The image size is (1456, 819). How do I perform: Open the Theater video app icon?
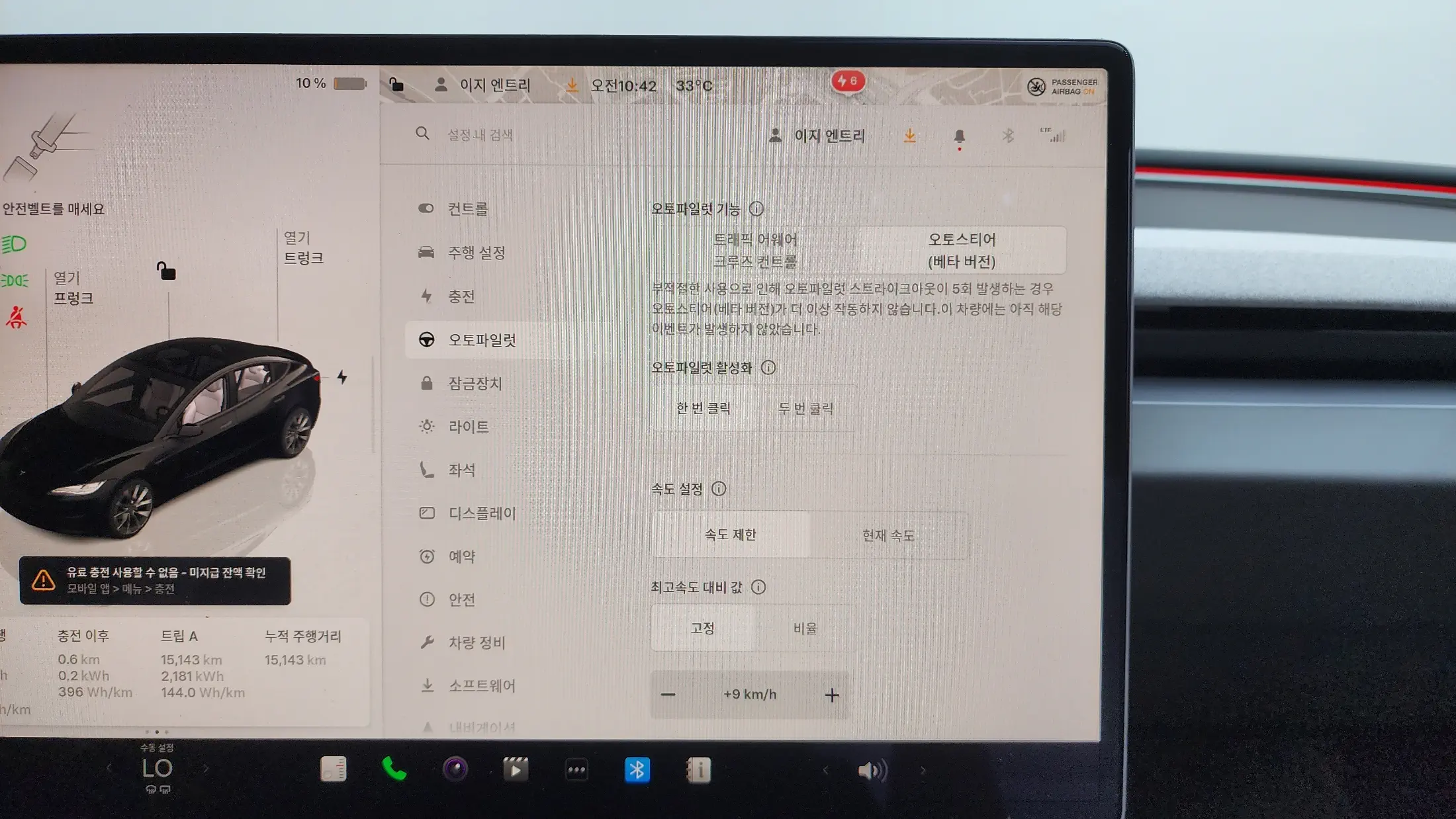tap(516, 769)
